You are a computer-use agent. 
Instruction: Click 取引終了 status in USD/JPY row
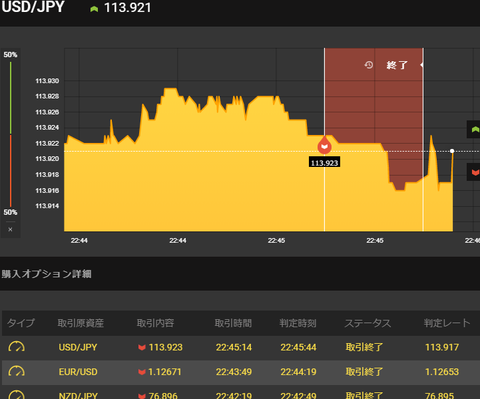[x=364, y=347]
